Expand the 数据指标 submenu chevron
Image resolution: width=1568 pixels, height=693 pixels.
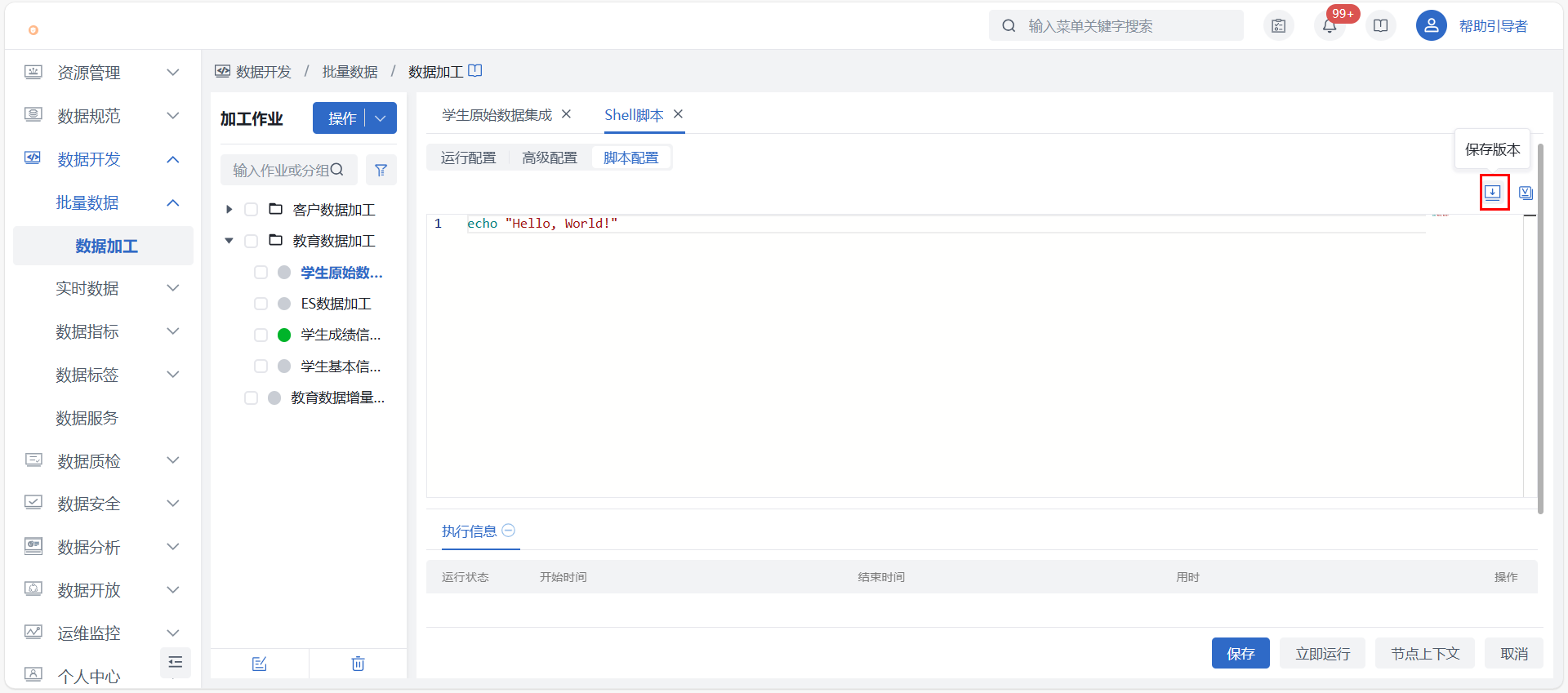[173, 331]
